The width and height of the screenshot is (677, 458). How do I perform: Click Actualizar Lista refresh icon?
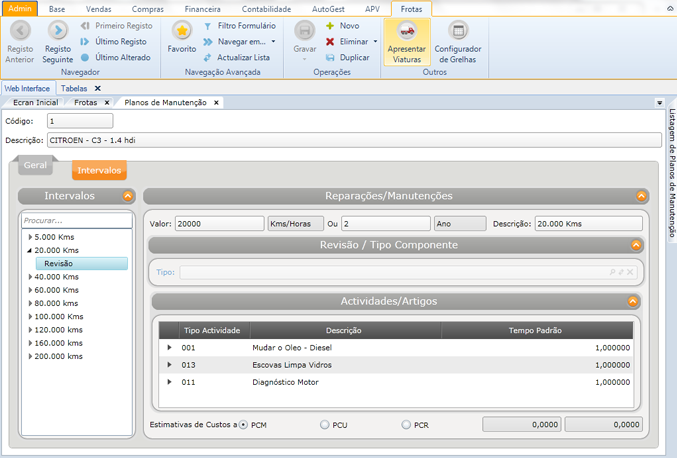tap(207, 58)
